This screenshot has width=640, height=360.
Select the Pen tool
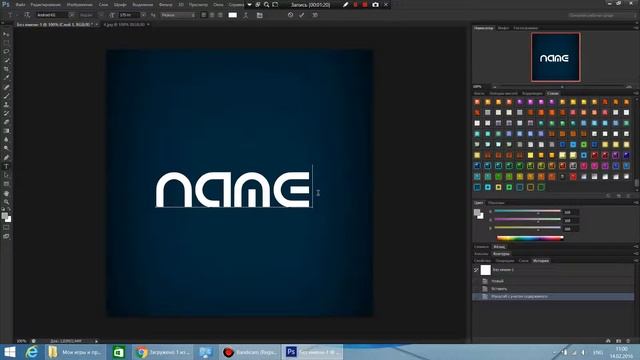click(x=6, y=158)
